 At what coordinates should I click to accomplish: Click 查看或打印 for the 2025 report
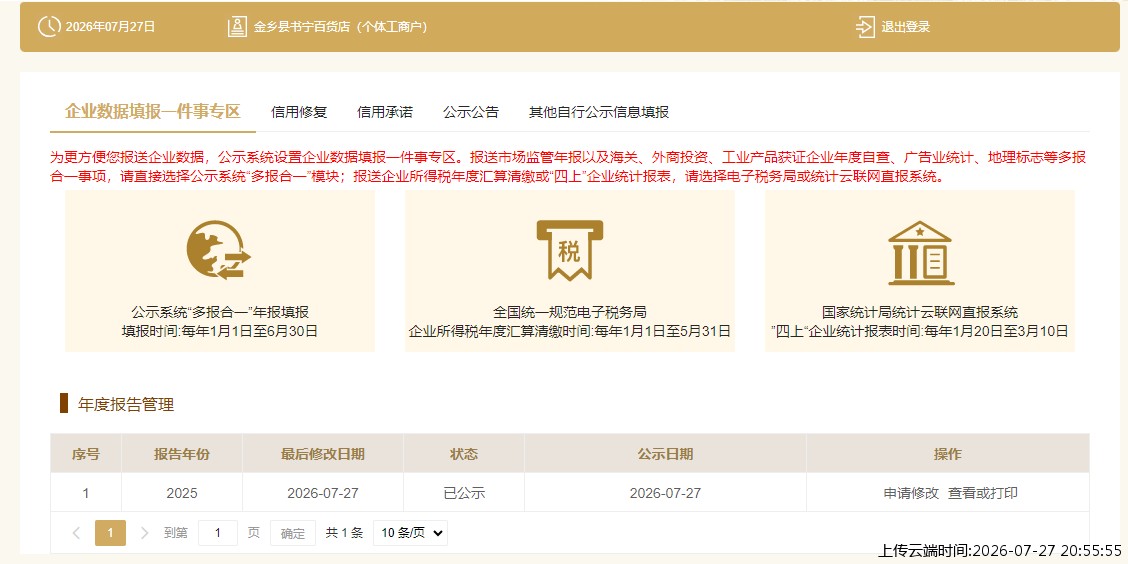click(983, 494)
